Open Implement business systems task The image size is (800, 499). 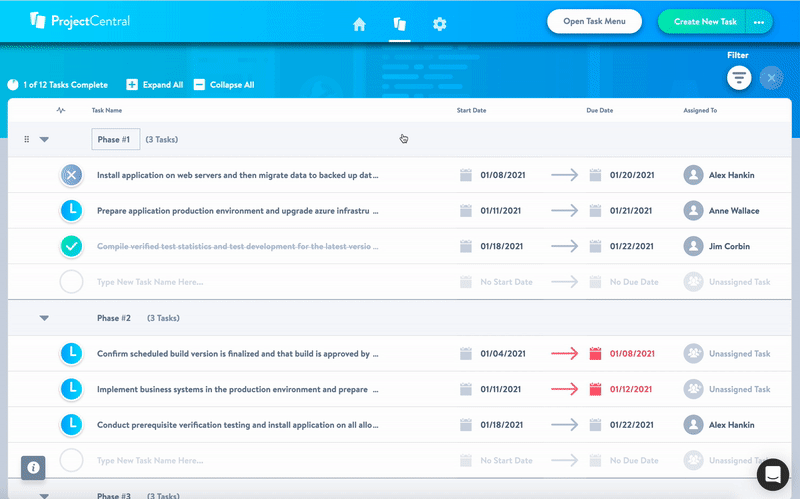click(238, 389)
